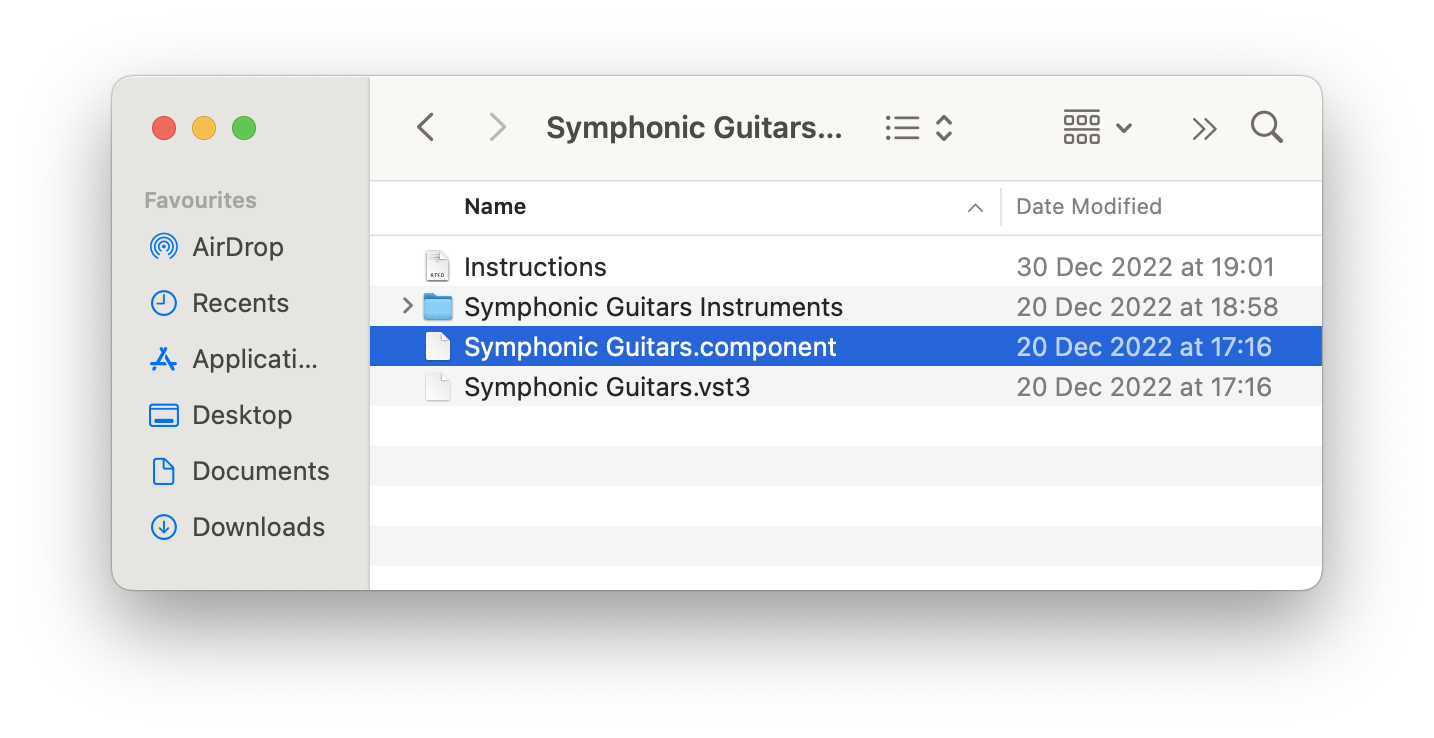Screen dimensions: 1434x738
Task: Select the Symphonic Guitars.vst3 file
Action: 606,387
